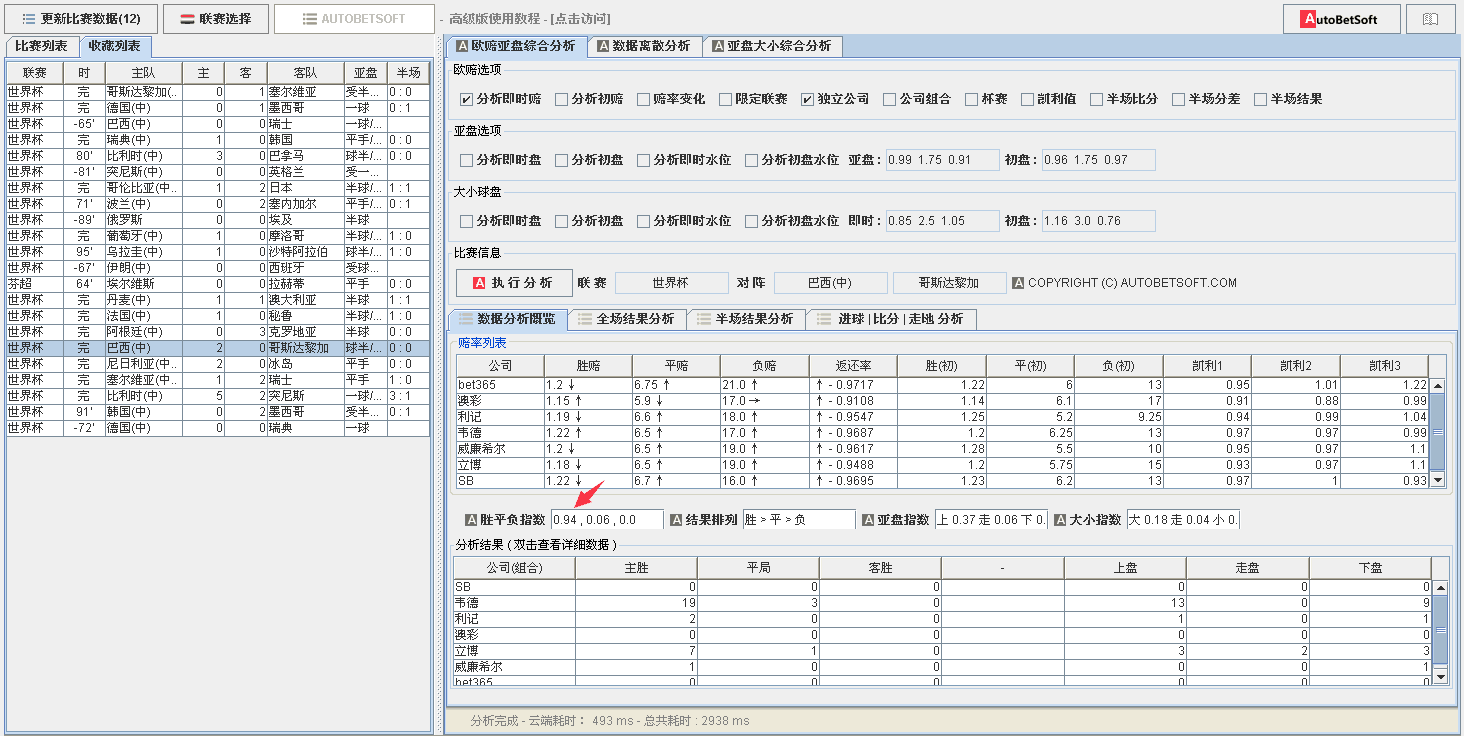Image resolution: width=1464 pixels, height=736 pixels.
Task: Click the A icon beside 结果排列
Action: click(x=676, y=520)
